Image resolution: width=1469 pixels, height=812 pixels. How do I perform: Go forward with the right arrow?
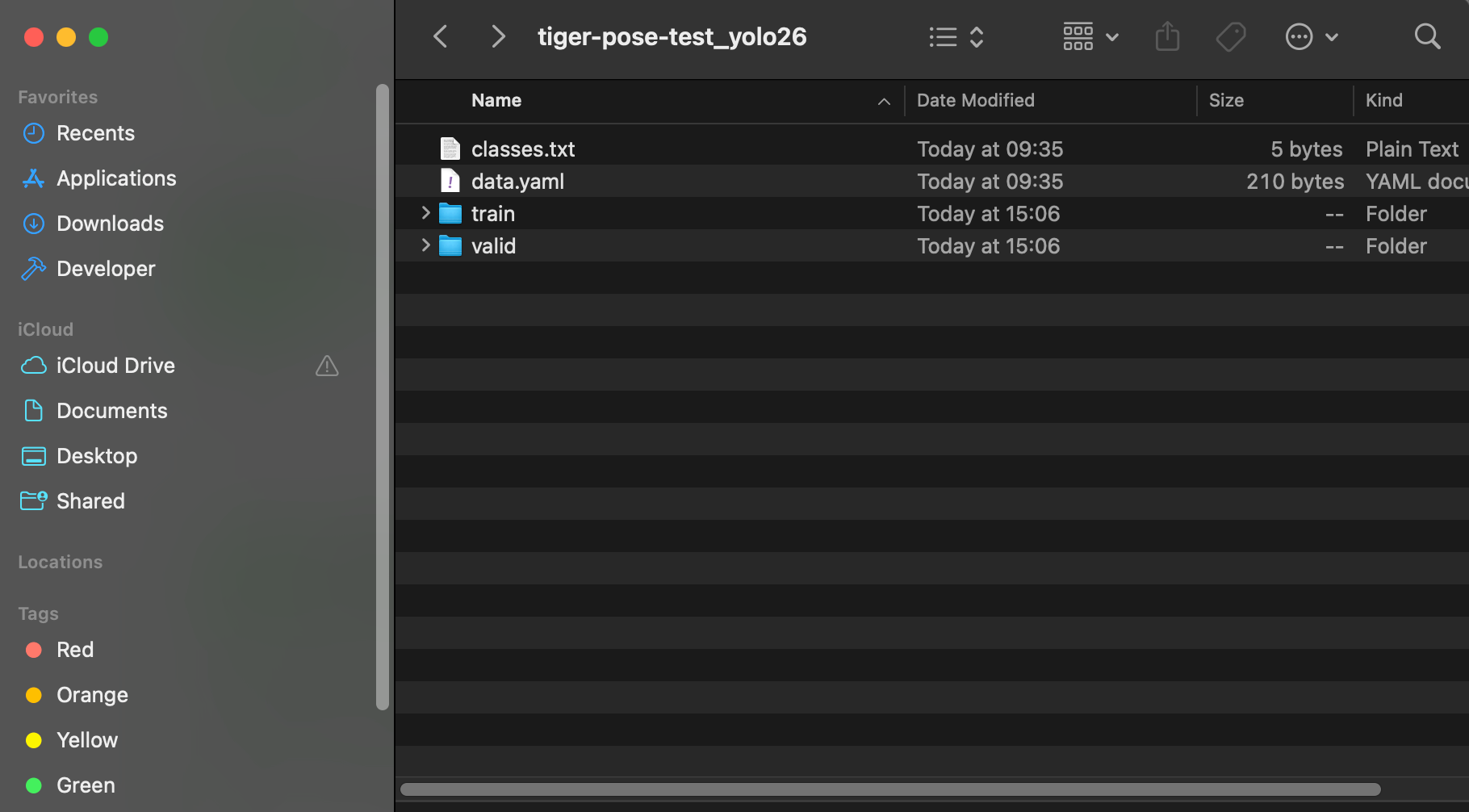pos(498,37)
